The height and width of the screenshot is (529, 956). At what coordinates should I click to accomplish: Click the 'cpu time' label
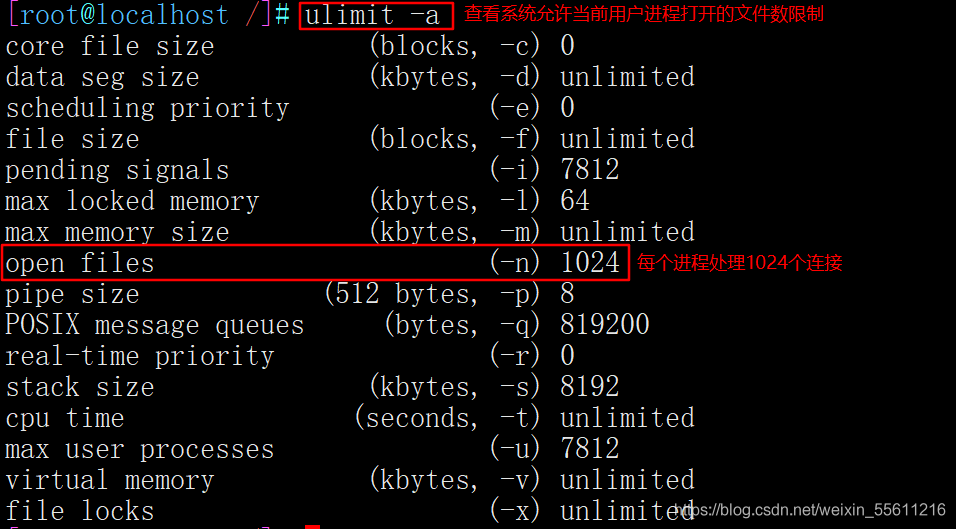coord(65,418)
